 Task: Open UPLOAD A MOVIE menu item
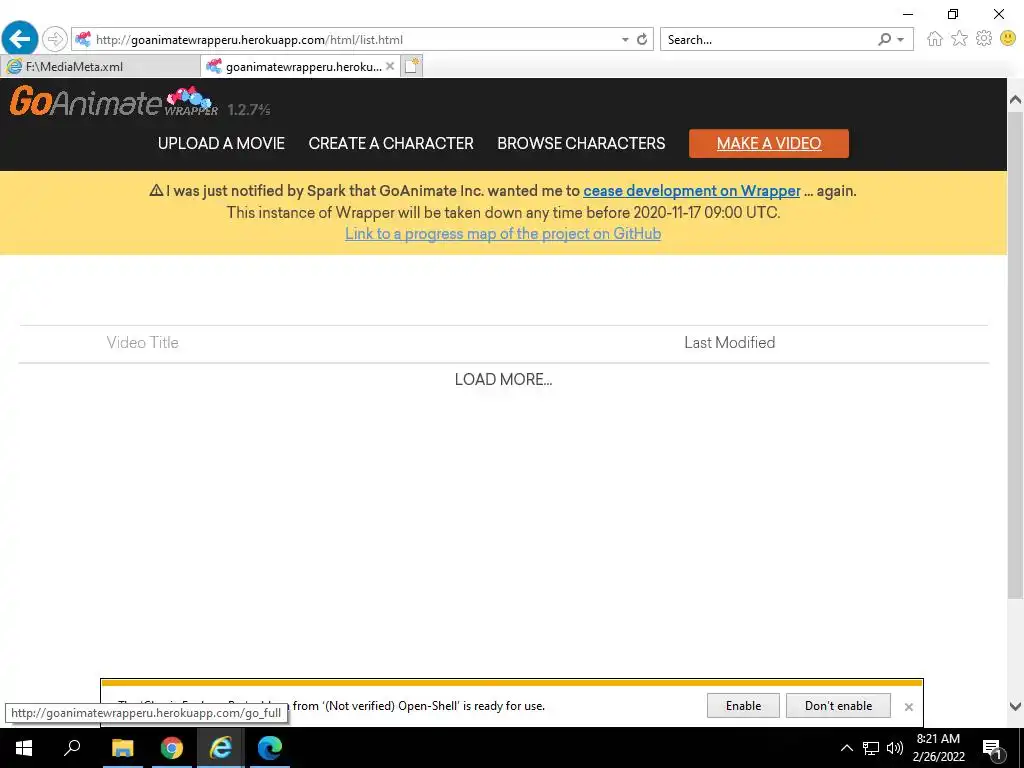click(221, 144)
